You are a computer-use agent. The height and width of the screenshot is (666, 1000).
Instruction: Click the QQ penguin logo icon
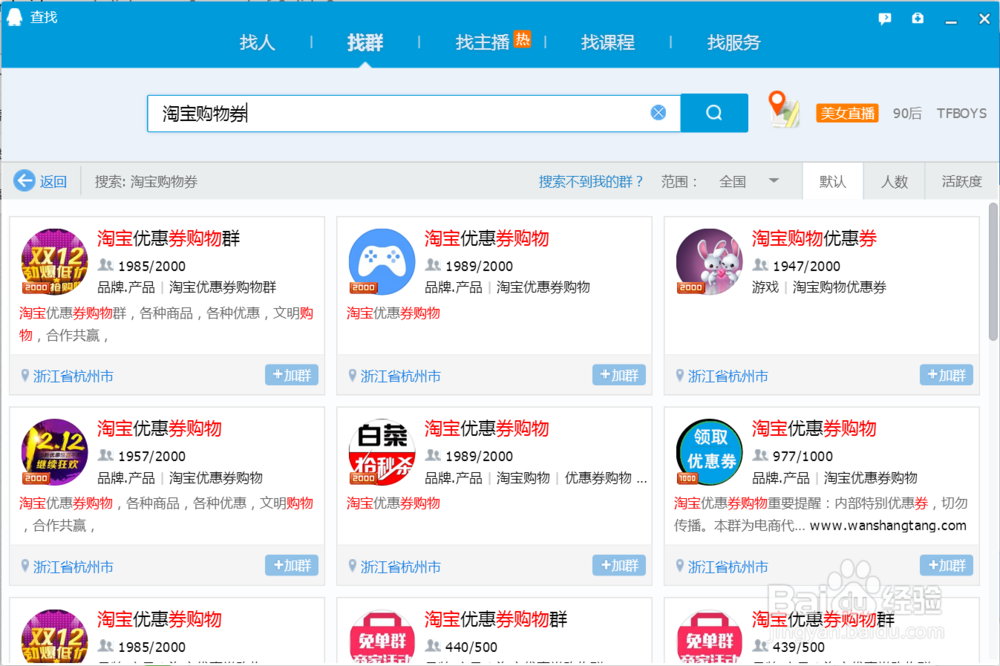coord(14,17)
